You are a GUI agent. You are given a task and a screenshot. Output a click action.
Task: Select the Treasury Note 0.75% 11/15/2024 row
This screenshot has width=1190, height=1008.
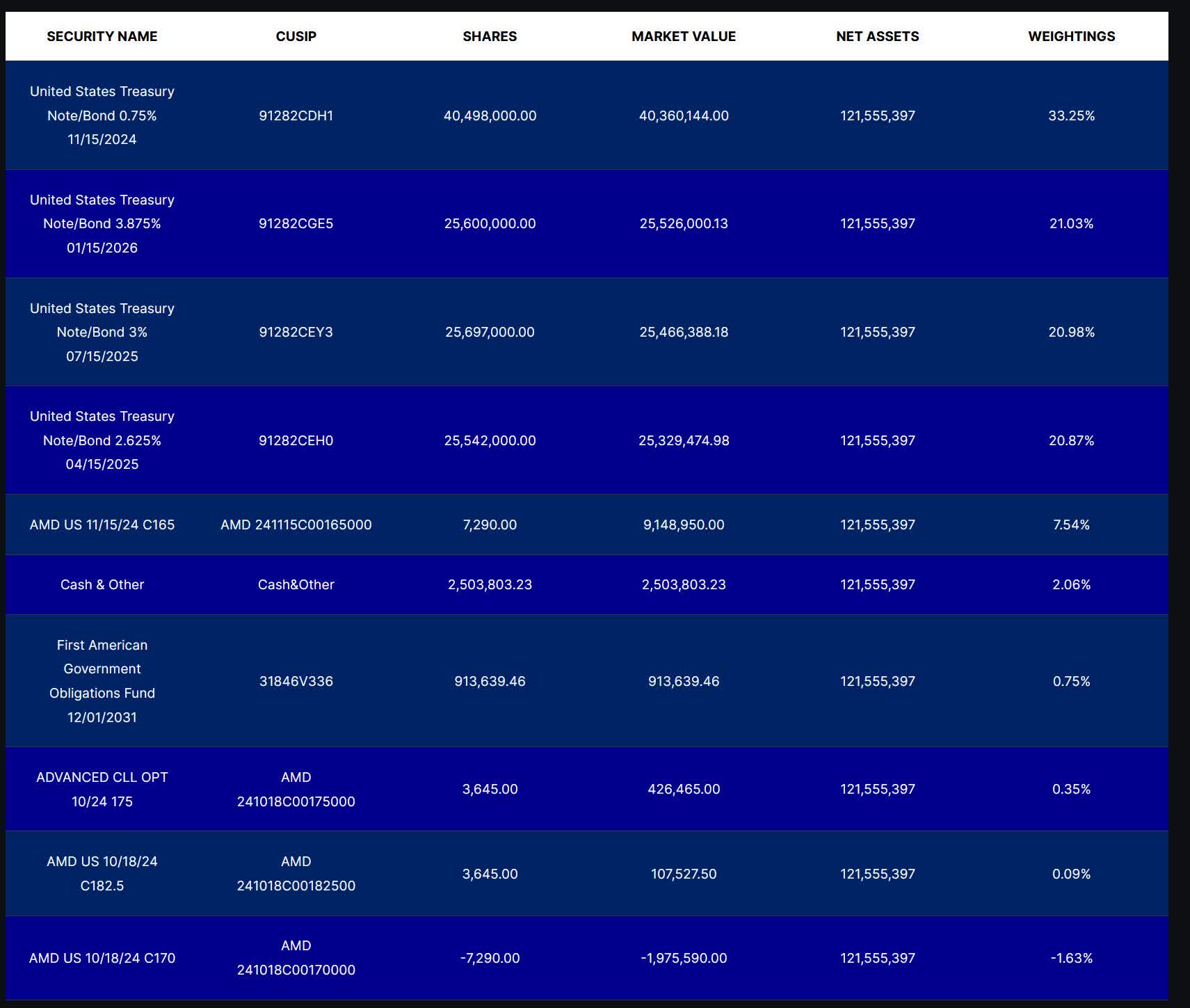coord(595,115)
